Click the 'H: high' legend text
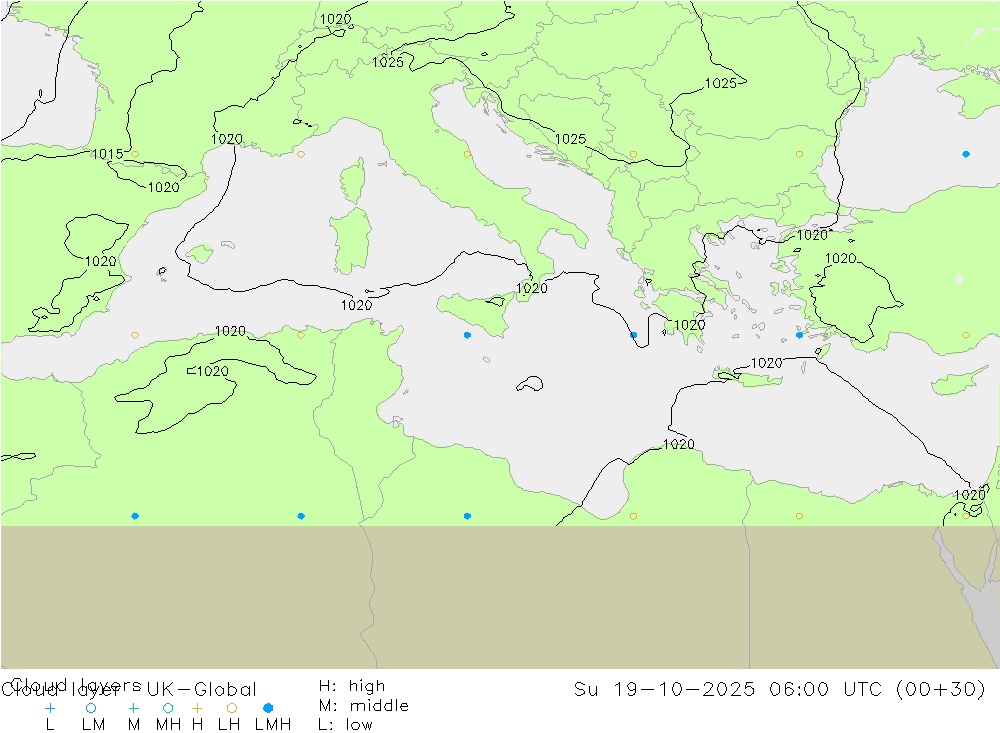This screenshot has height=733, width=1000. 352,686
